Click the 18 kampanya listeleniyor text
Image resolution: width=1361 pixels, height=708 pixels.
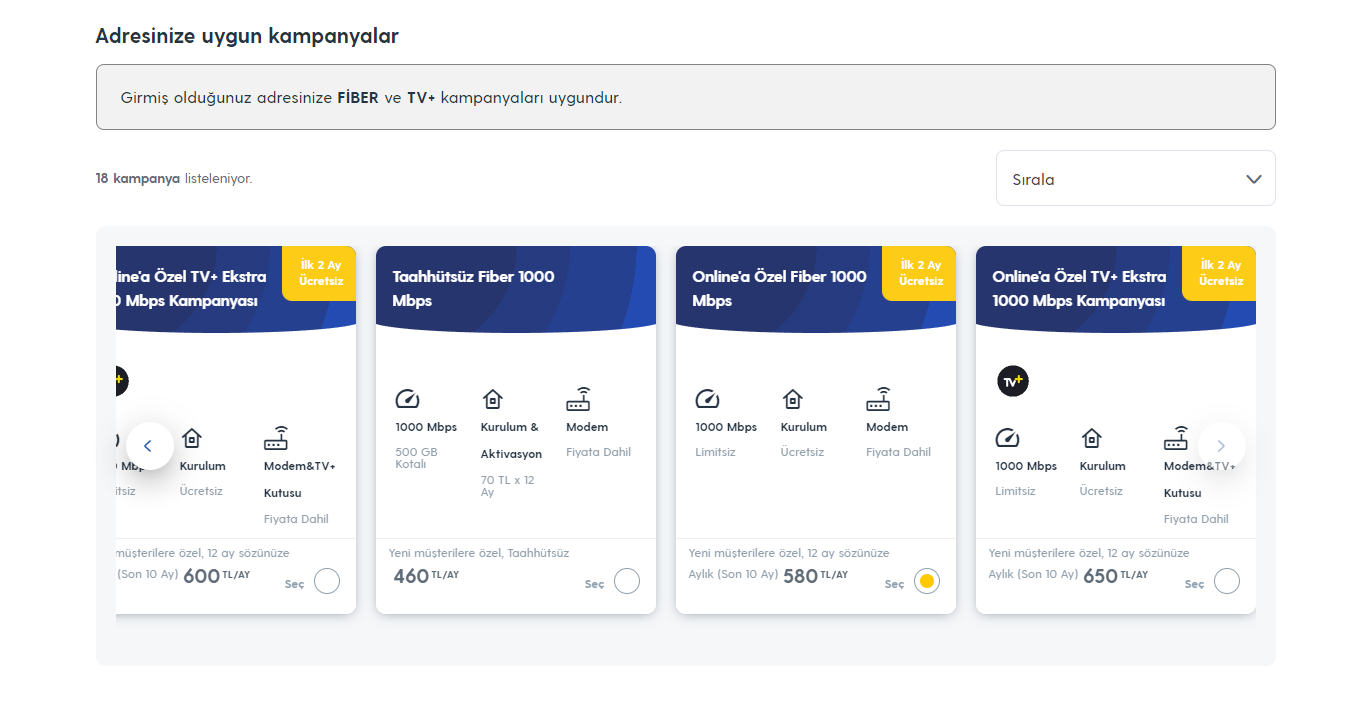(x=174, y=179)
